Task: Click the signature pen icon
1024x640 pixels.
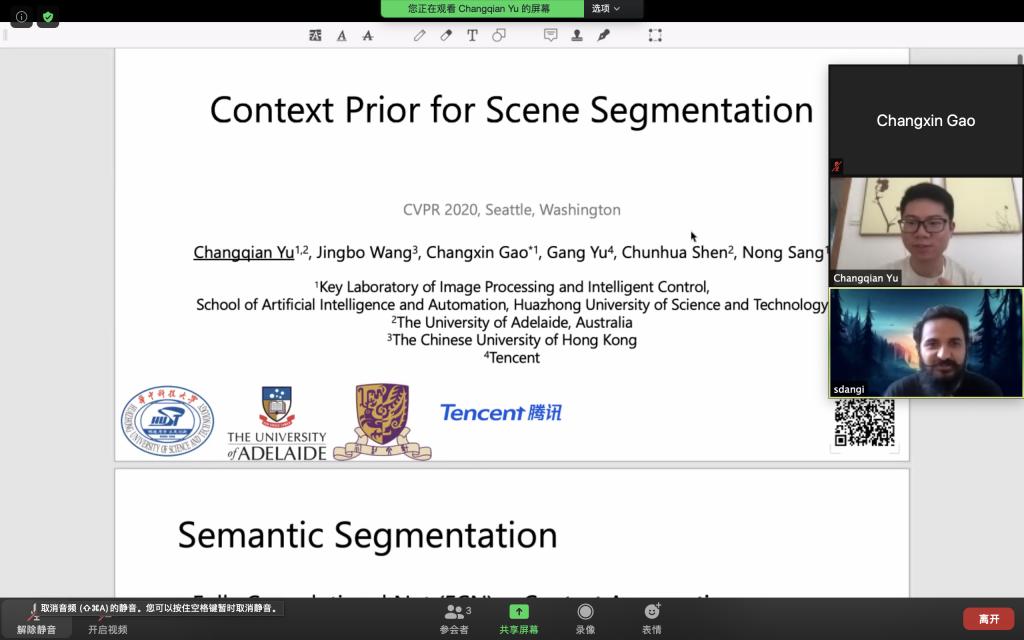Action: click(x=603, y=35)
